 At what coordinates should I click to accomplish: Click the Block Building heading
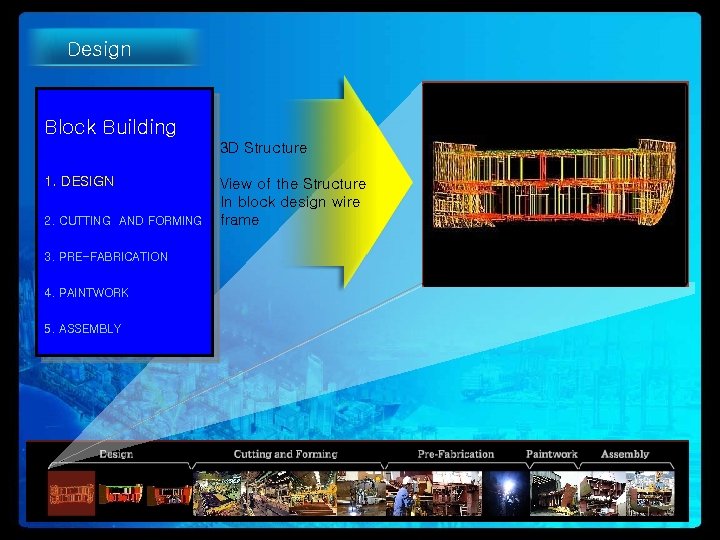point(111,127)
